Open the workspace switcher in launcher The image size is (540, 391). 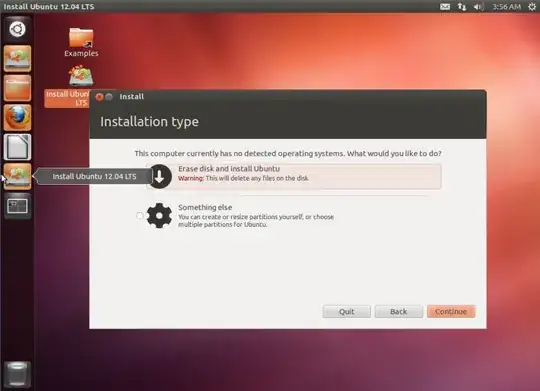pyautogui.click(x=17, y=206)
